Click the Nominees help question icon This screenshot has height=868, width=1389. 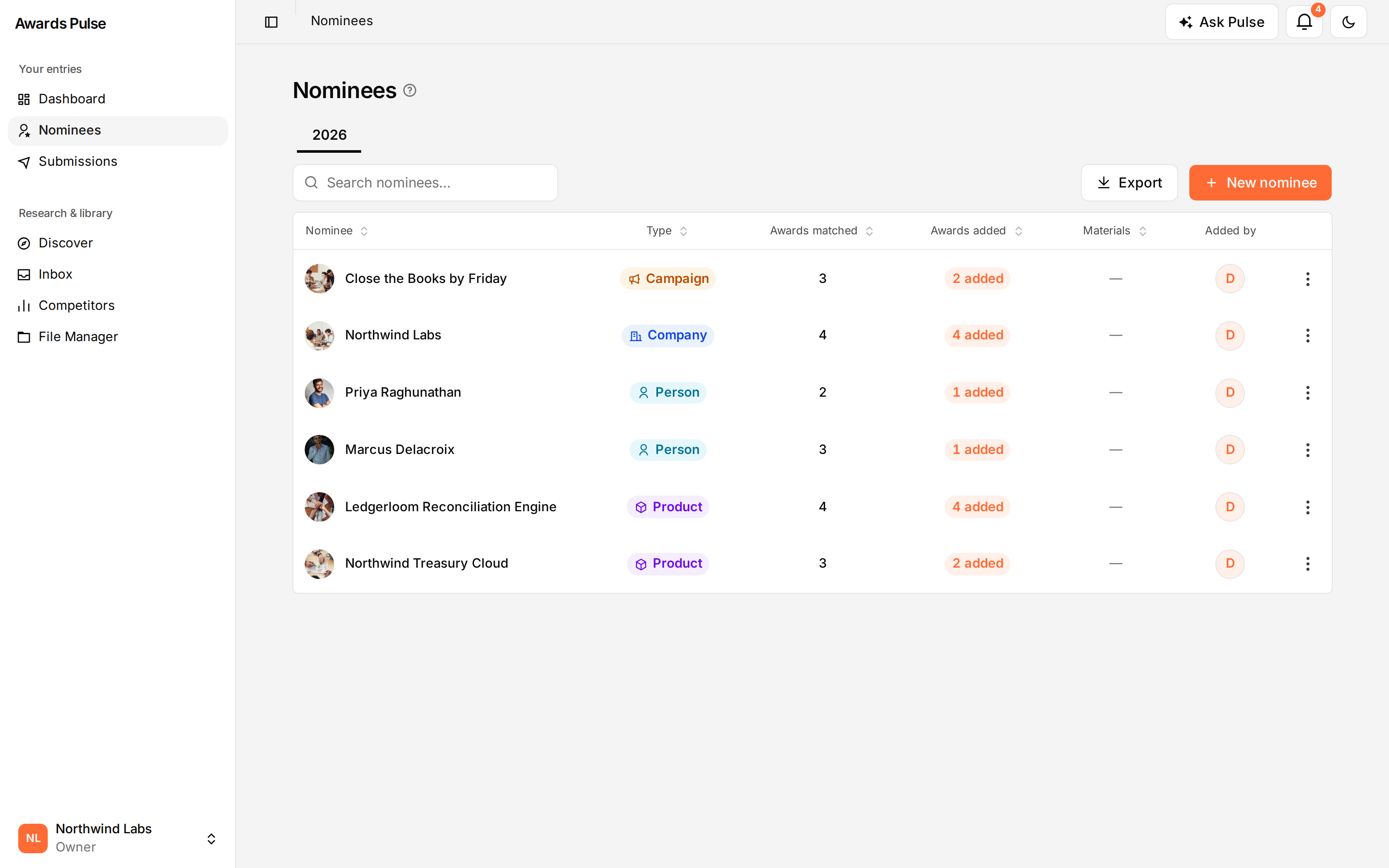point(409,91)
